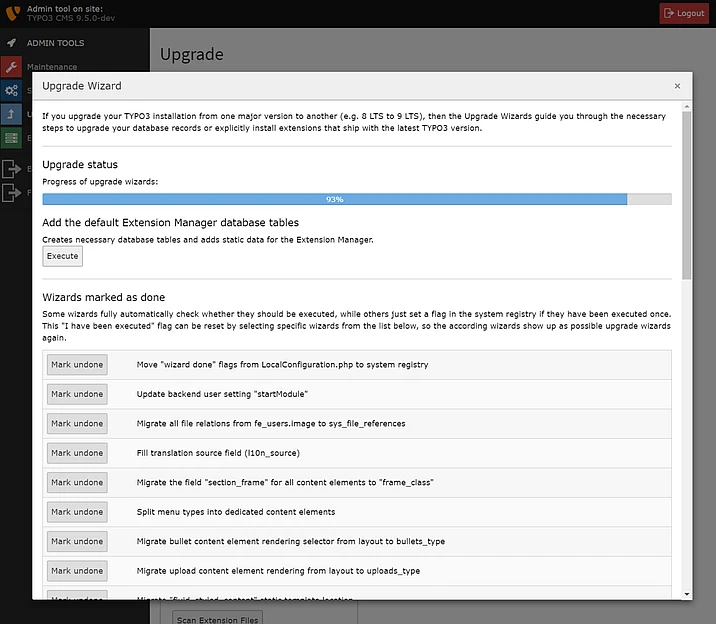Click the rocket Admin Tools icon
The width and height of the screenshot is (716, 624).
(x=11, y=43)
